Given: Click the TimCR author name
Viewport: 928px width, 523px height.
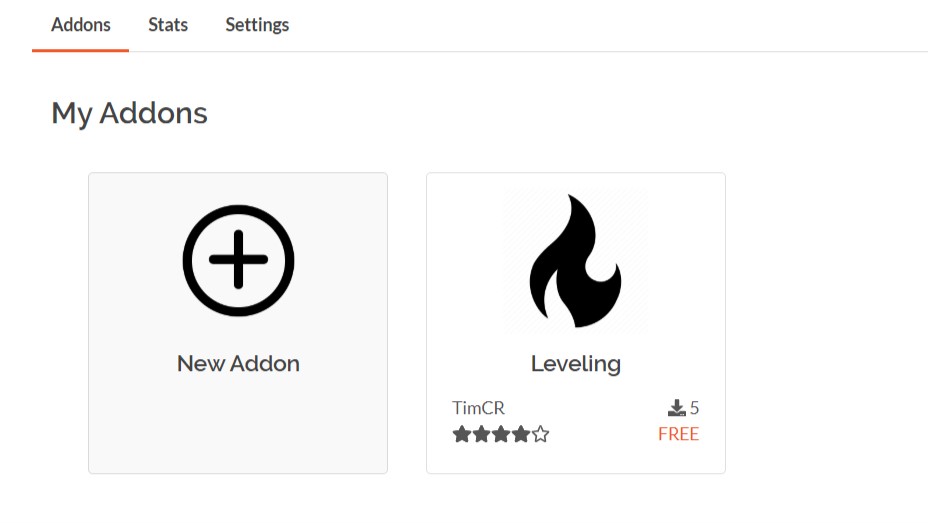Looking at the screenshot, I should [x=478, y=408].
